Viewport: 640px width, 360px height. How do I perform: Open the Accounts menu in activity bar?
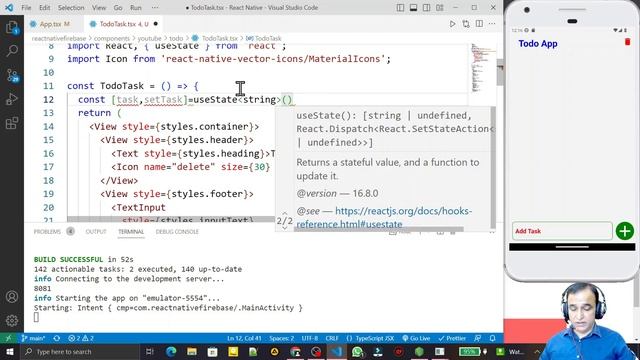[12, 297]
